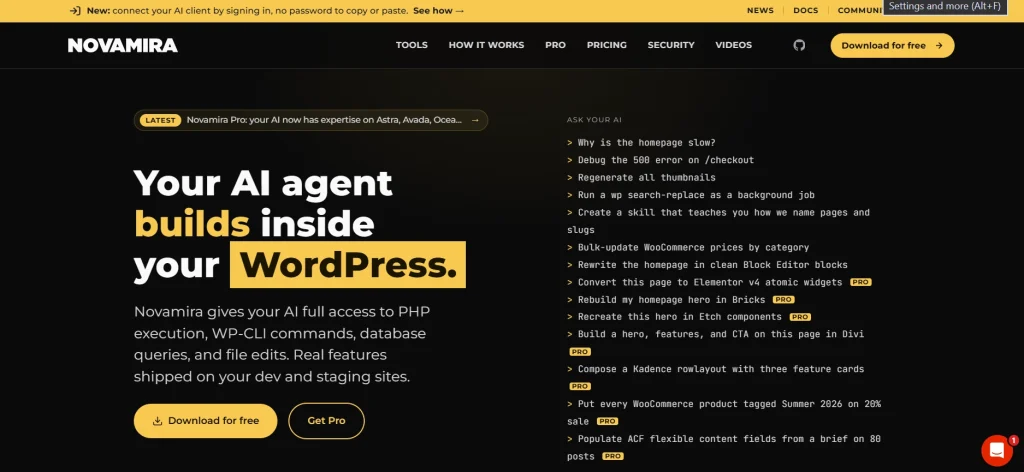Image resolution: width=1024 pixels, height=472 pixels.
Task: Open the Novamira Pro announcement text
Action: click(x=324, y=120)
